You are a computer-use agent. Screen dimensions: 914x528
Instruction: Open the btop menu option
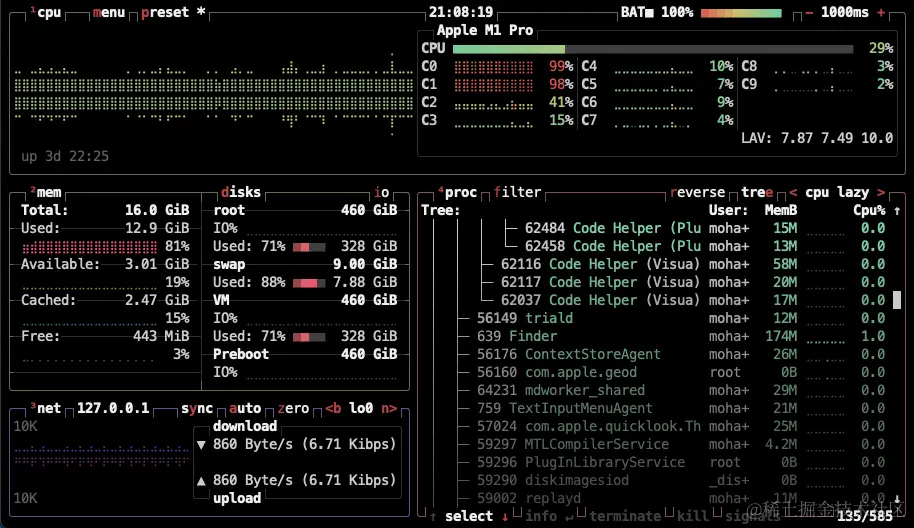109,12
